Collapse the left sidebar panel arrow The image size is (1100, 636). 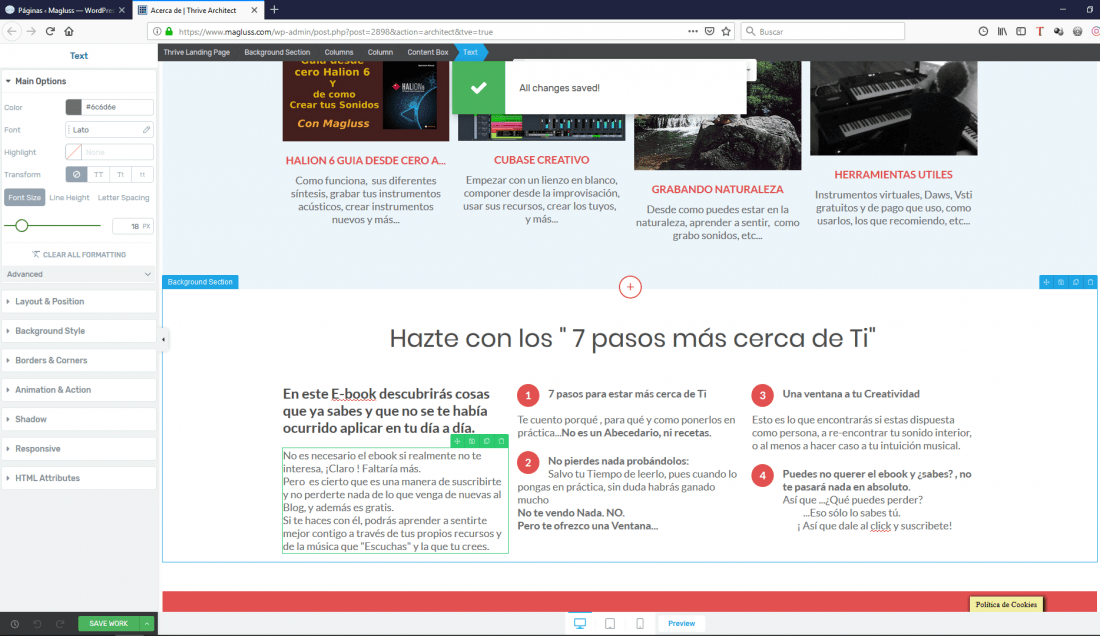point(163,340)
